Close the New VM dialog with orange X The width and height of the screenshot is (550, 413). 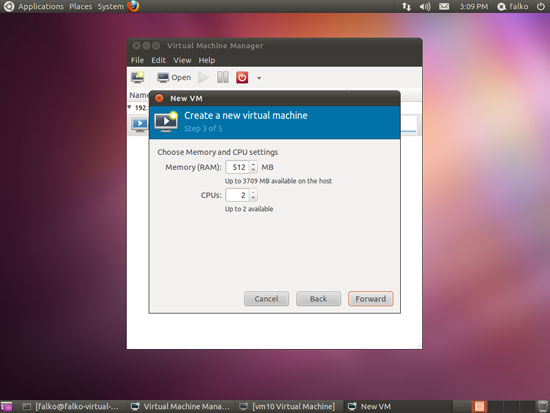(x=159, y=98)
